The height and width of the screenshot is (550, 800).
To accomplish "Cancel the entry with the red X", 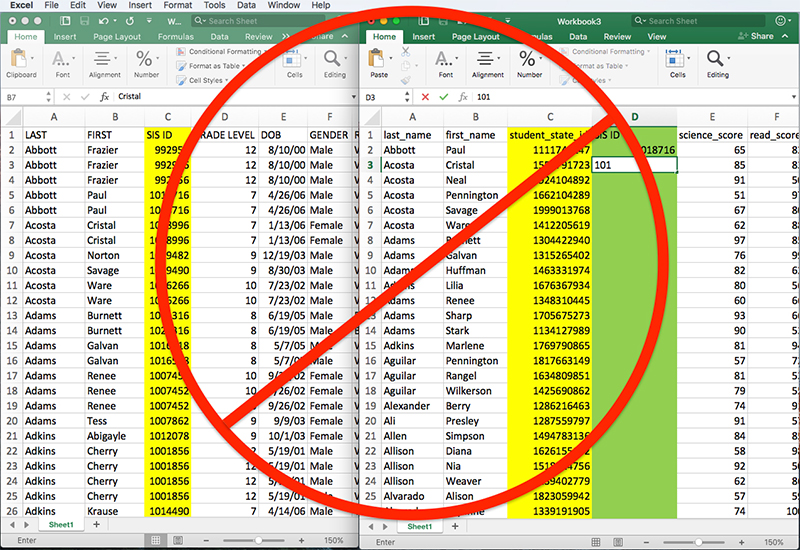I will [425, 97].
